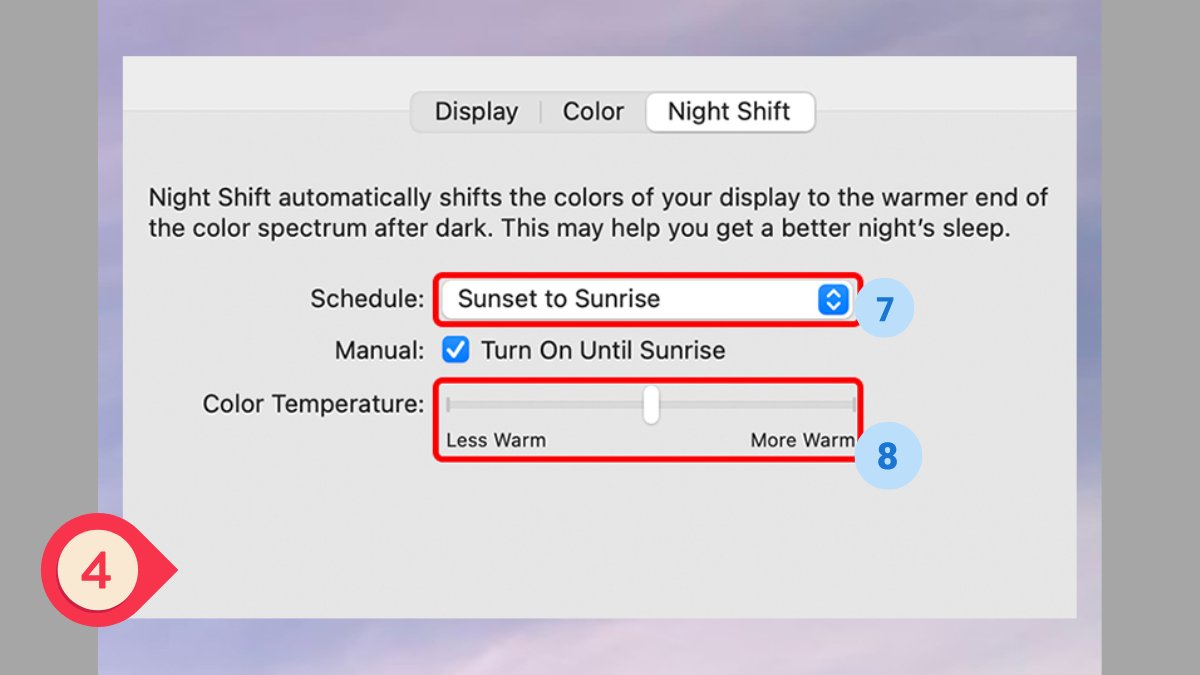Click the blue number 7 annotation badge
The height and width of the screenshot is (675, 1200).
click(x=884, y=308)
